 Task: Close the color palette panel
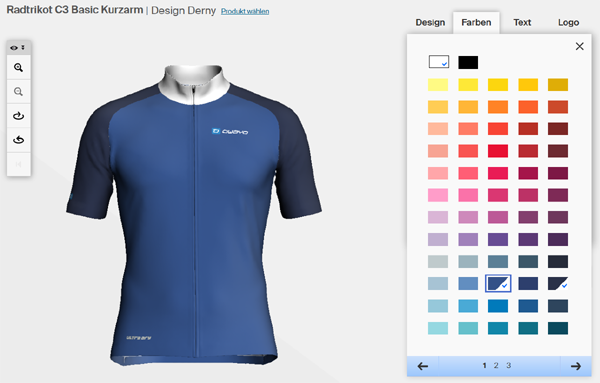pyautogui.click(x=579, y=46)
